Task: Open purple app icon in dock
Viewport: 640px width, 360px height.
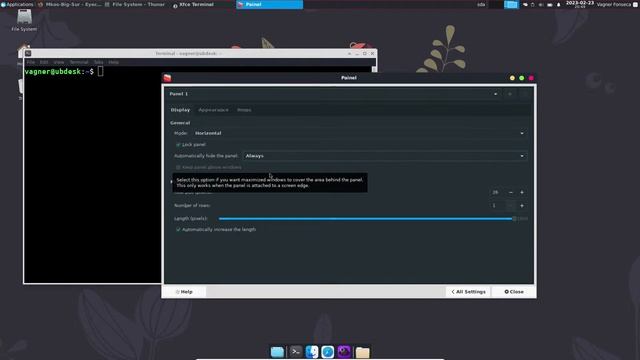Action: 344,352
